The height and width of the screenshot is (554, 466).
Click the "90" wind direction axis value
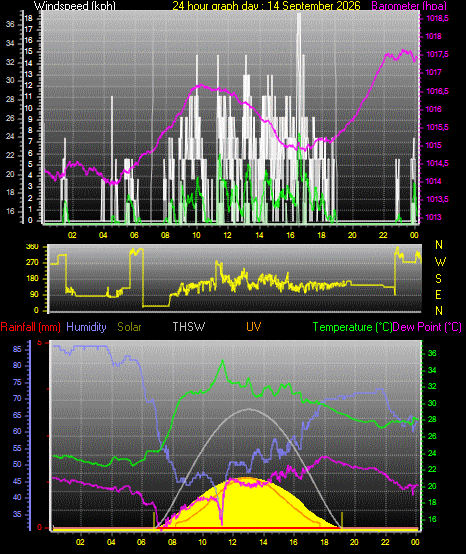pyautogui.click(x=34, y=295)
